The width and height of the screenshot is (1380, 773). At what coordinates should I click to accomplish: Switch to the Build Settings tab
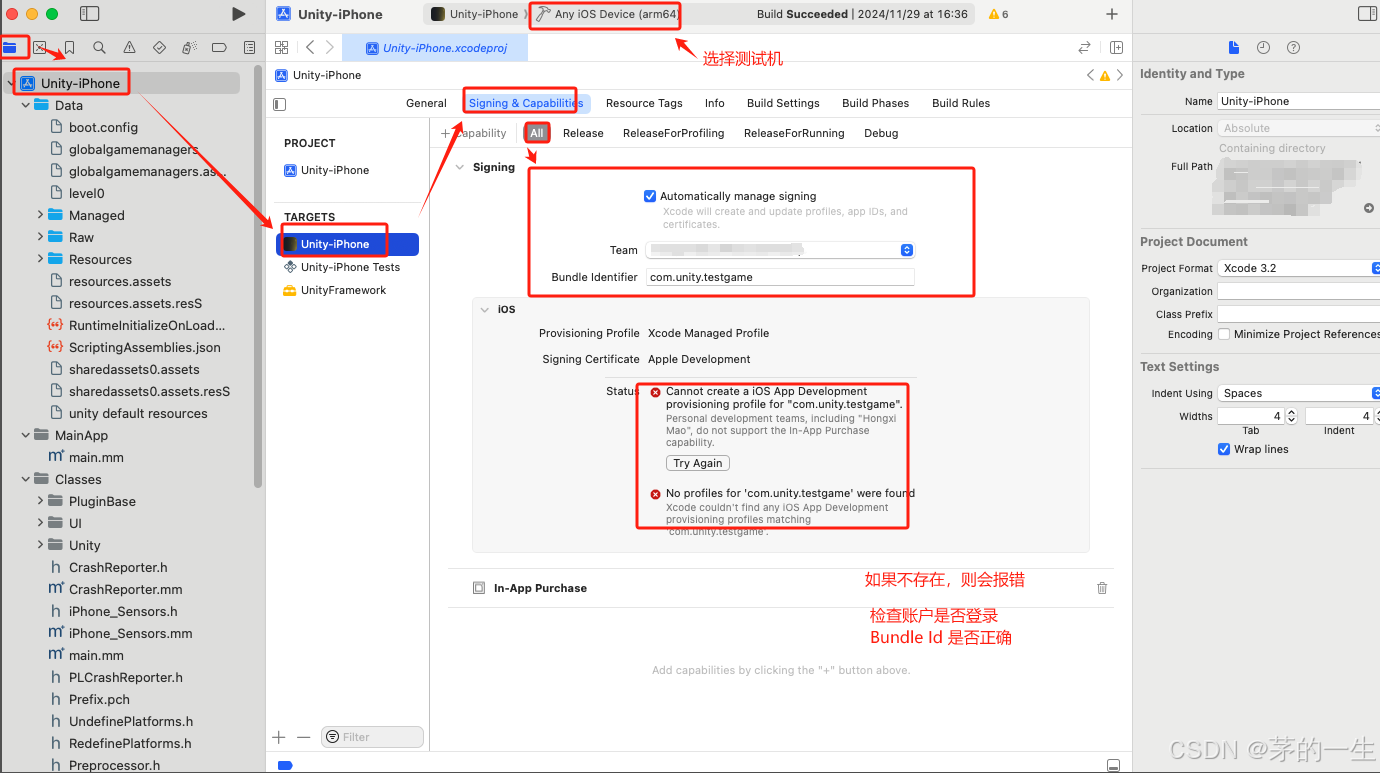(x=783, y=103)
